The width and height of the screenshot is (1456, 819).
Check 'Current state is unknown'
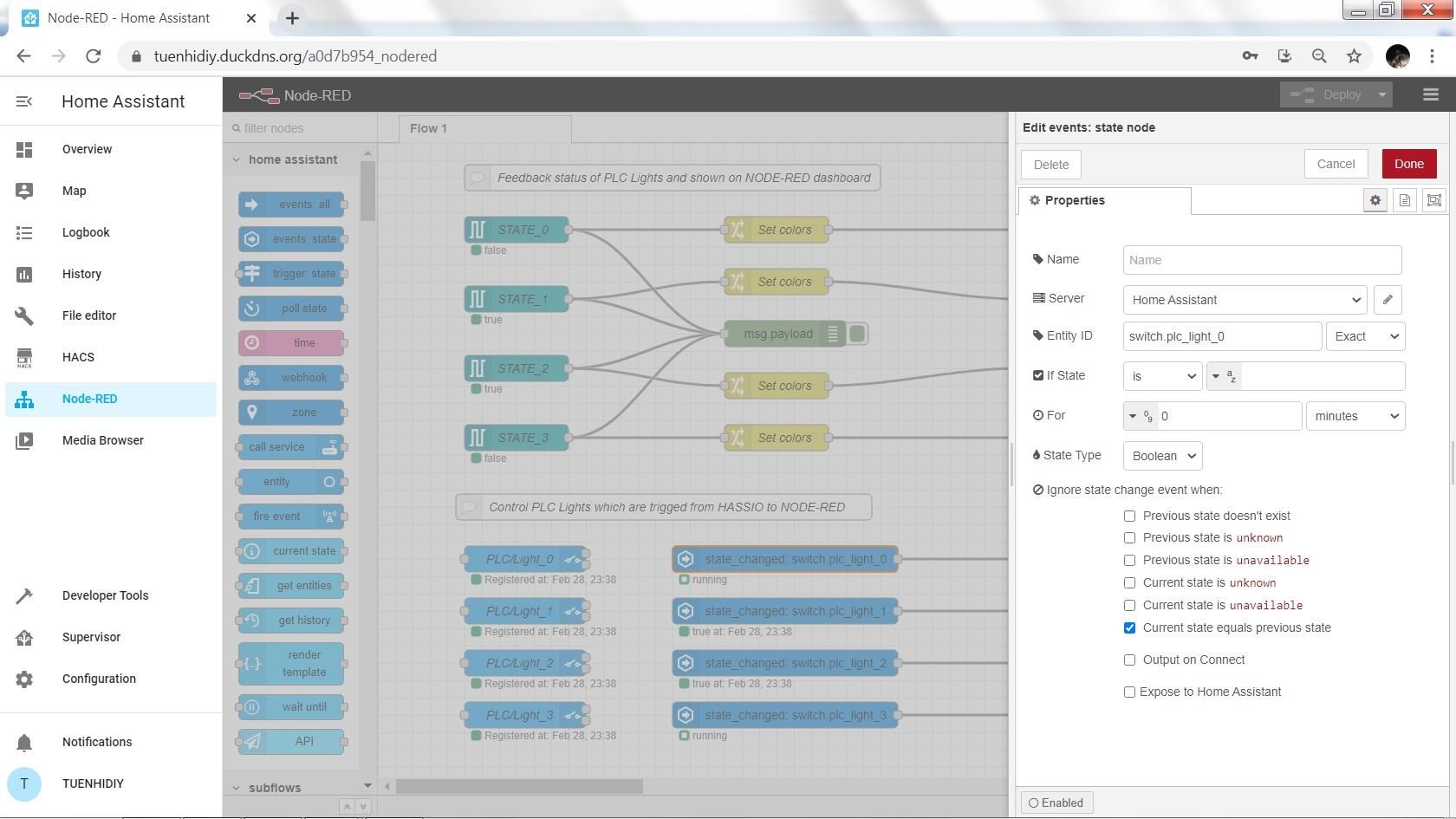pos(1129,583)
